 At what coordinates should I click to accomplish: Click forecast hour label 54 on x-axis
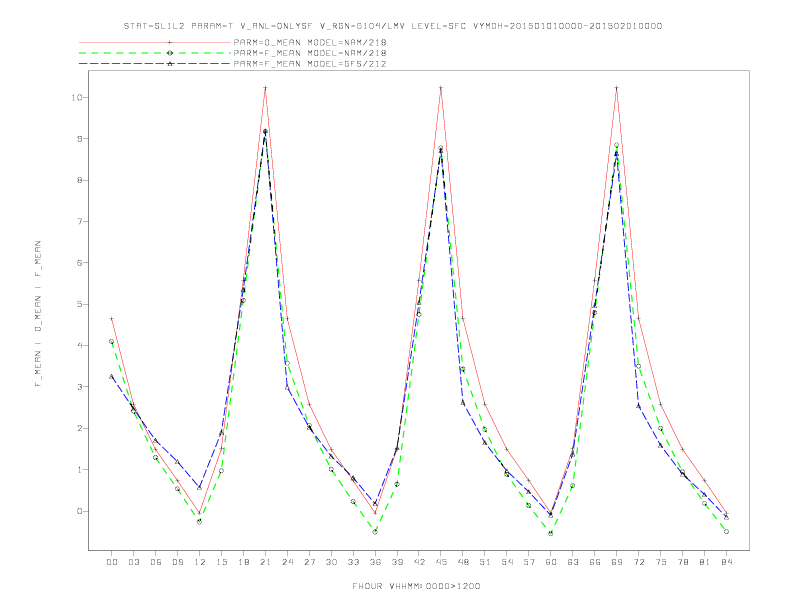click(x=507, y=562)
